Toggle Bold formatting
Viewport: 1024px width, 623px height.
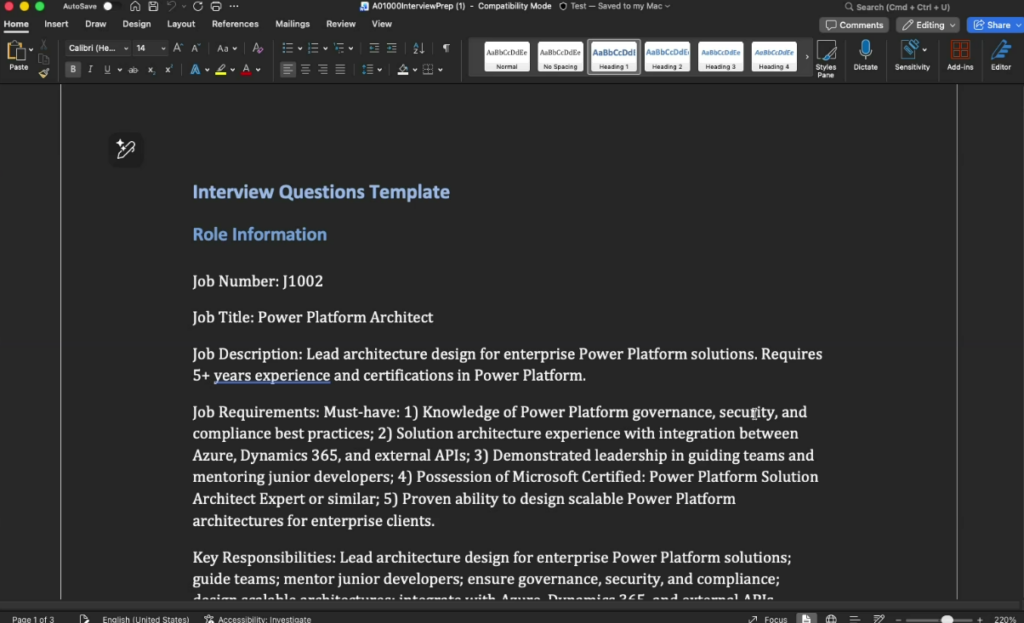coord(73,70)
